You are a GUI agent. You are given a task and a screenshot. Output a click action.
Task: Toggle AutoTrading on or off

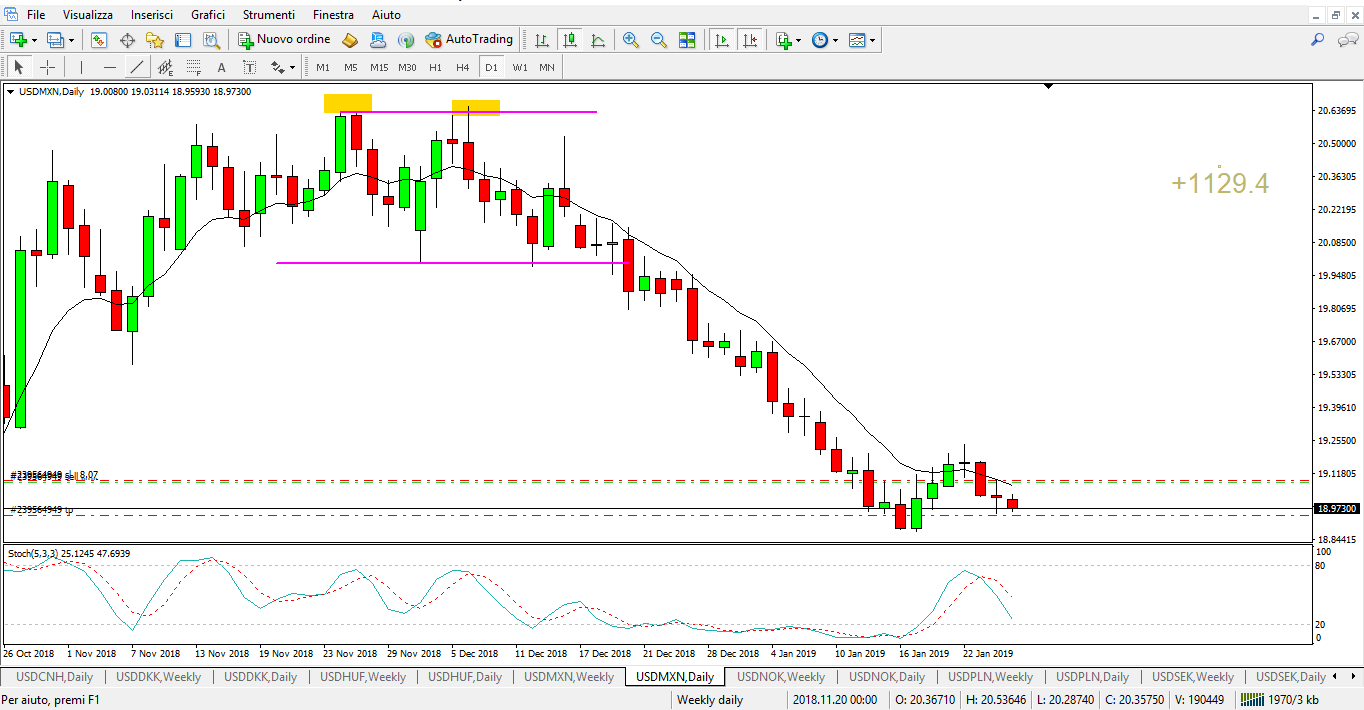[x=469, y=40]
